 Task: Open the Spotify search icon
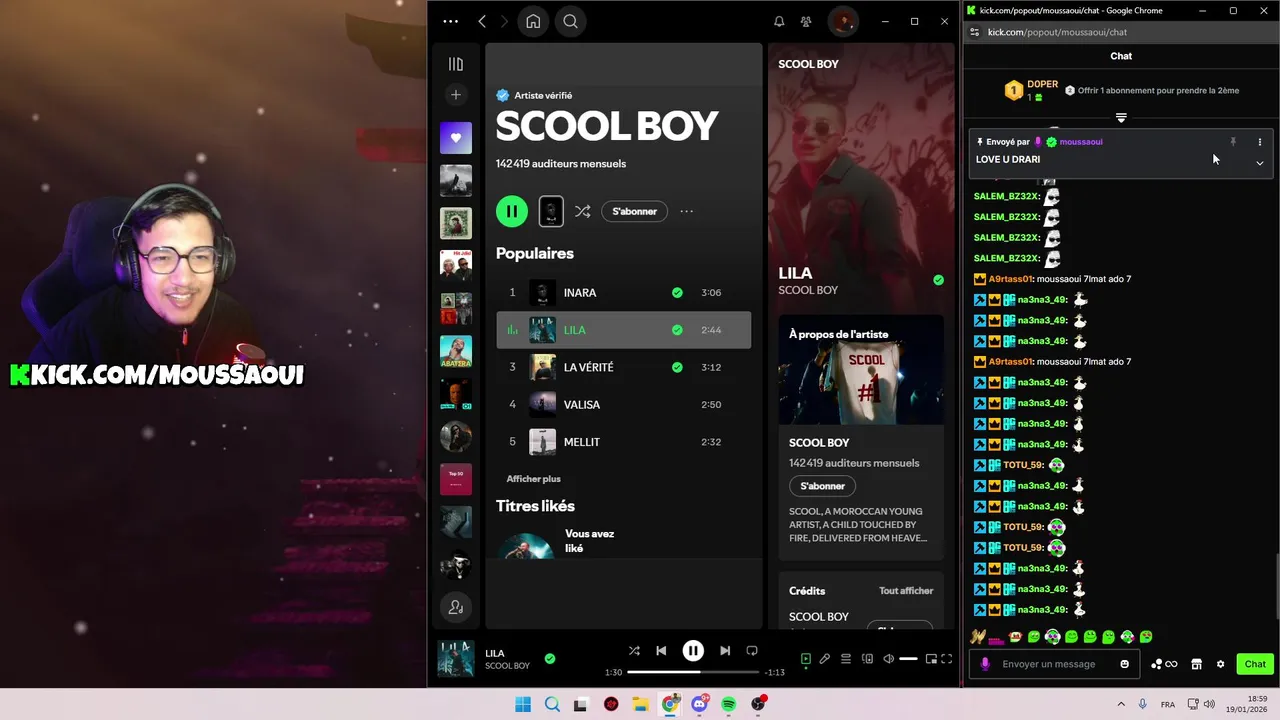(x=570, y=21)
